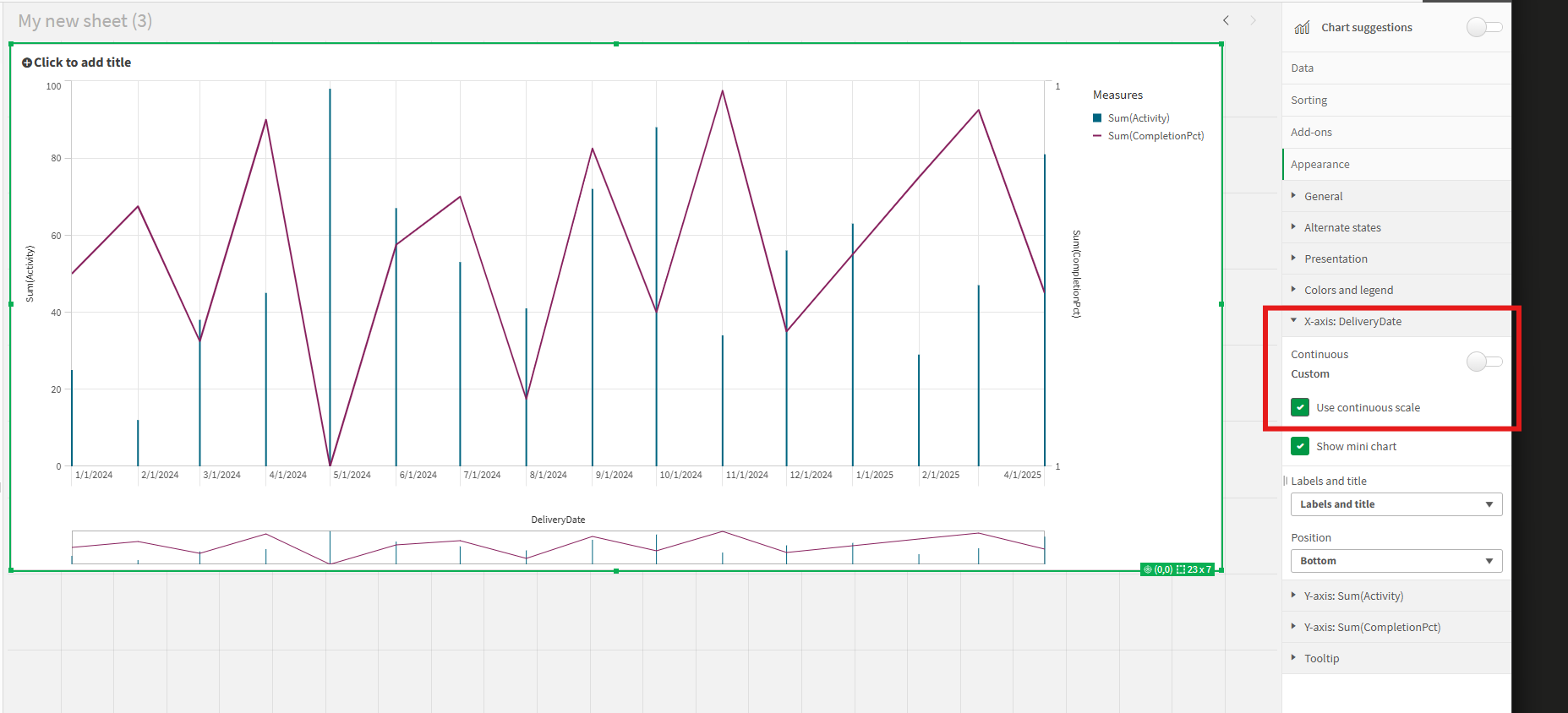This screenshot has height=713, width=1568.
Task: Collapse X-axis: DeliveryDate section
Action: [1396, 321]
